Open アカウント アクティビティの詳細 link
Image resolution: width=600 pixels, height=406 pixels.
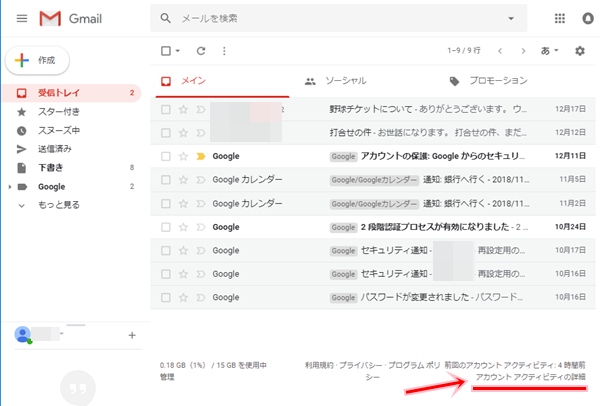point(530,377)
